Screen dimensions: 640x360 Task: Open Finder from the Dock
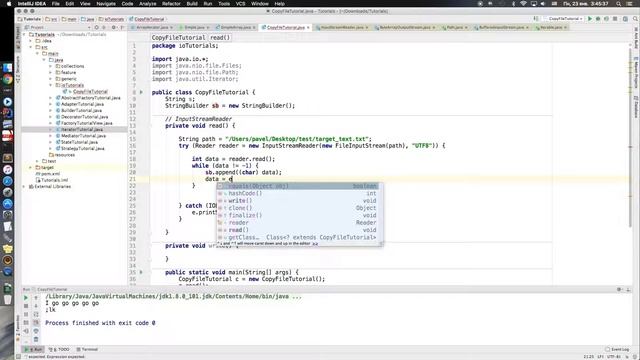point(7,68)
